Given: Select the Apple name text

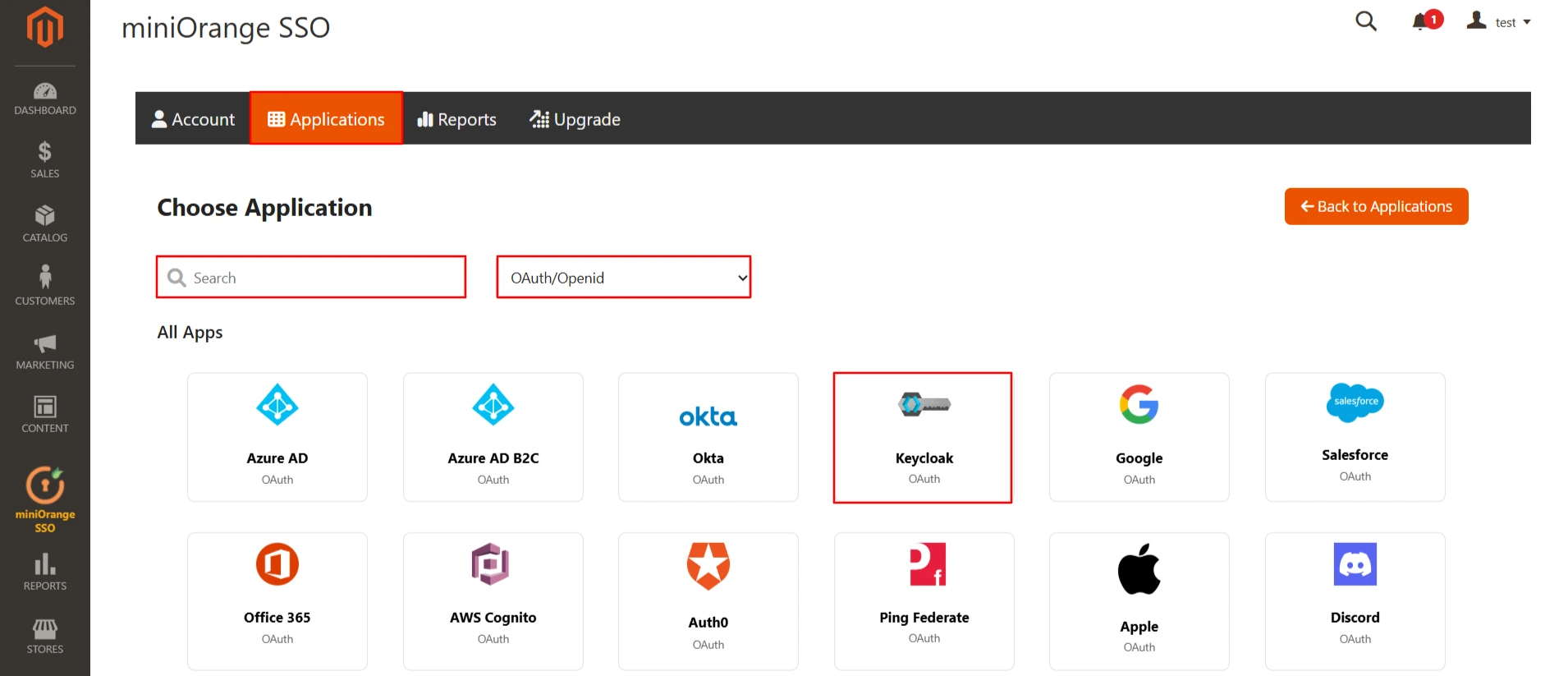Looking at the screenshot, I should tap(1139, 627).
